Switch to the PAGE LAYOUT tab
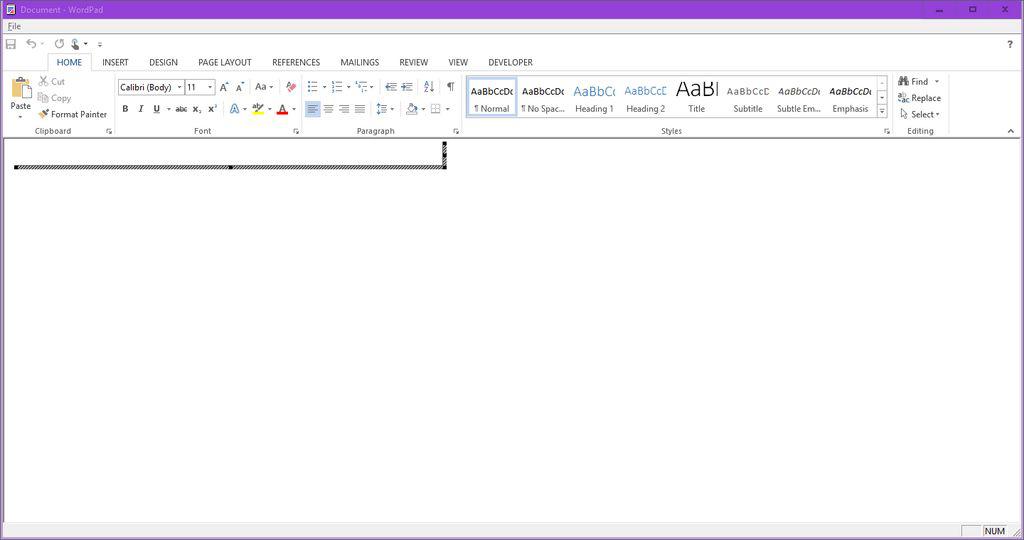 225,62
